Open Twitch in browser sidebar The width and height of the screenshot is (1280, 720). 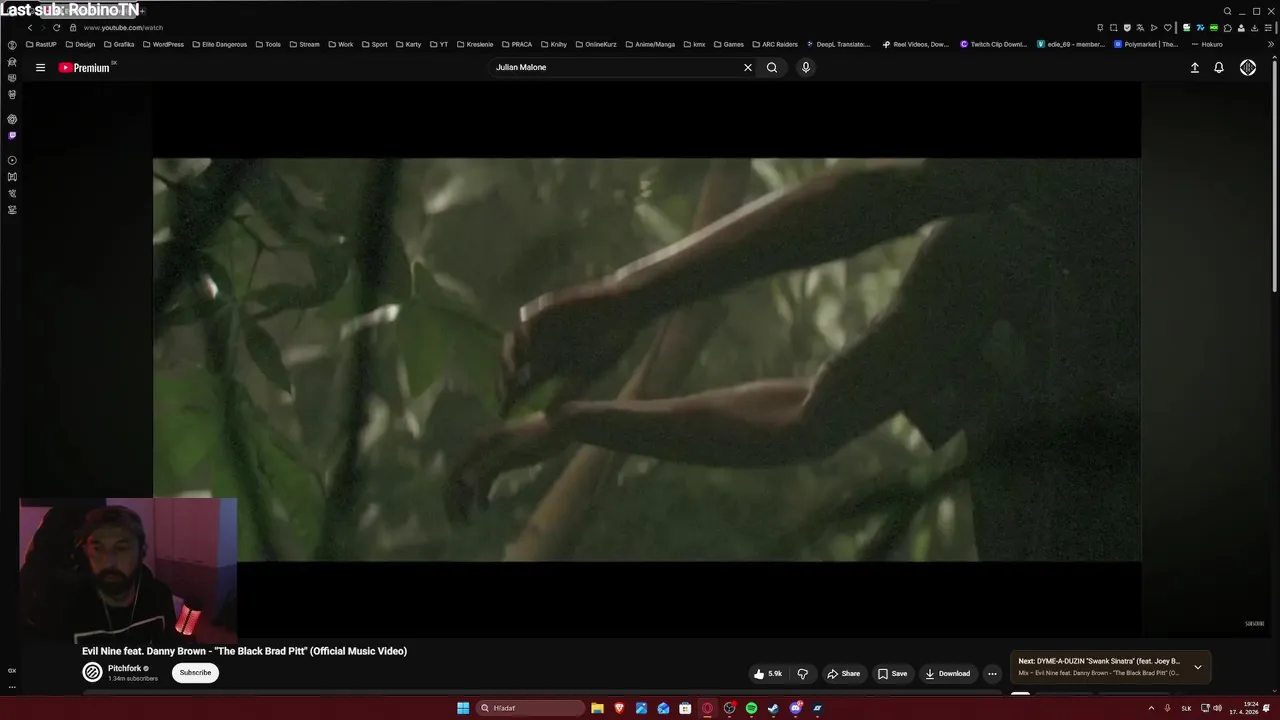click(x=12, y=135)
